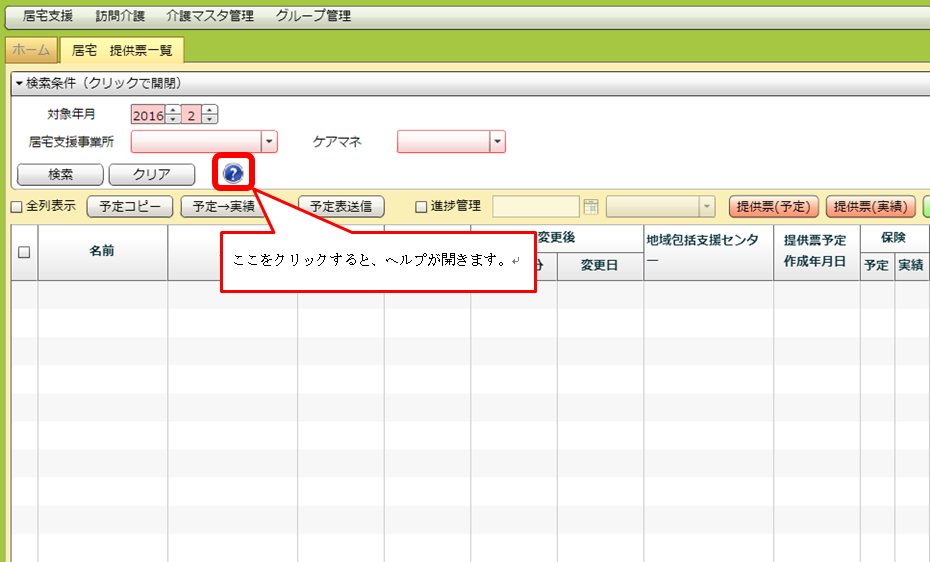Toggle the 全列表示 checkbox
930x562 pixels.
16,207
